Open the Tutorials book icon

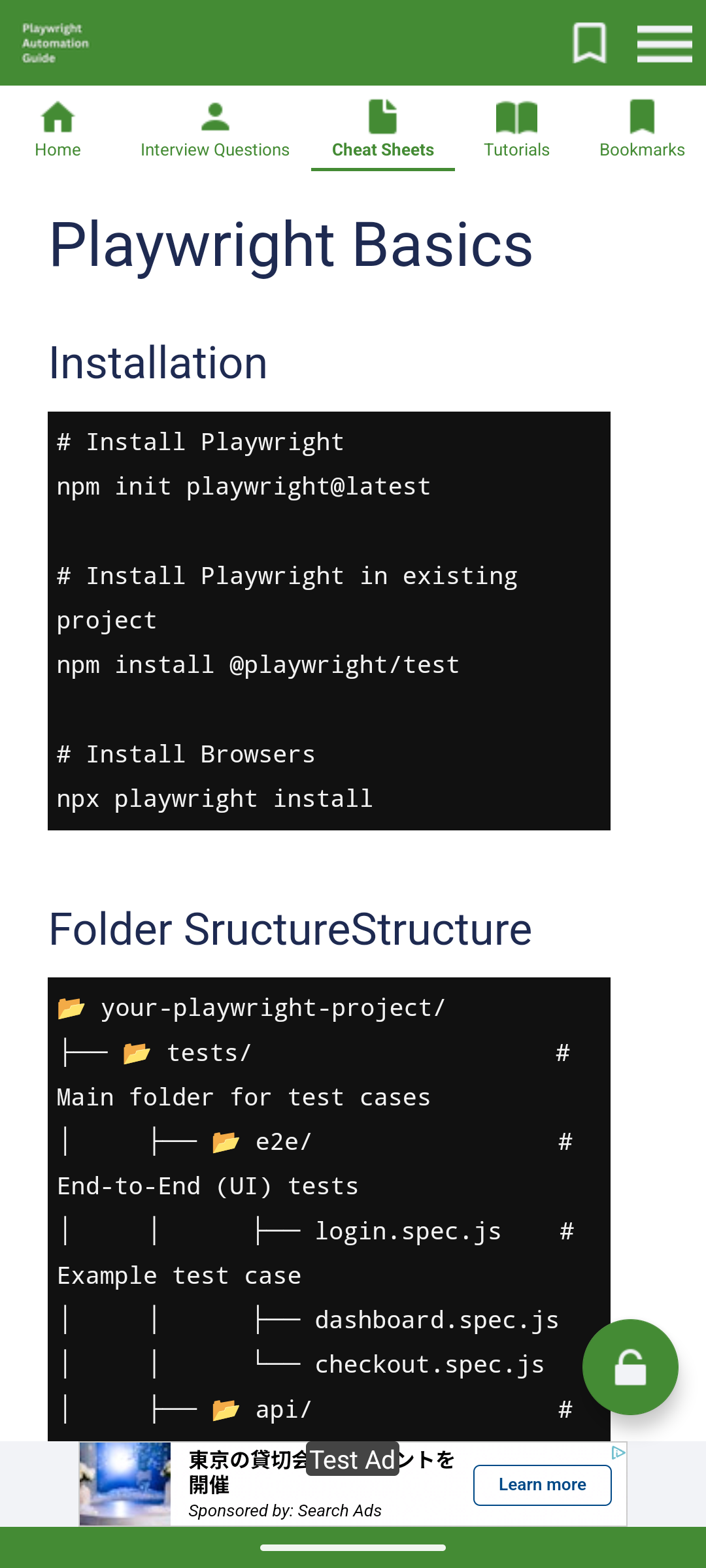point(516,116)
